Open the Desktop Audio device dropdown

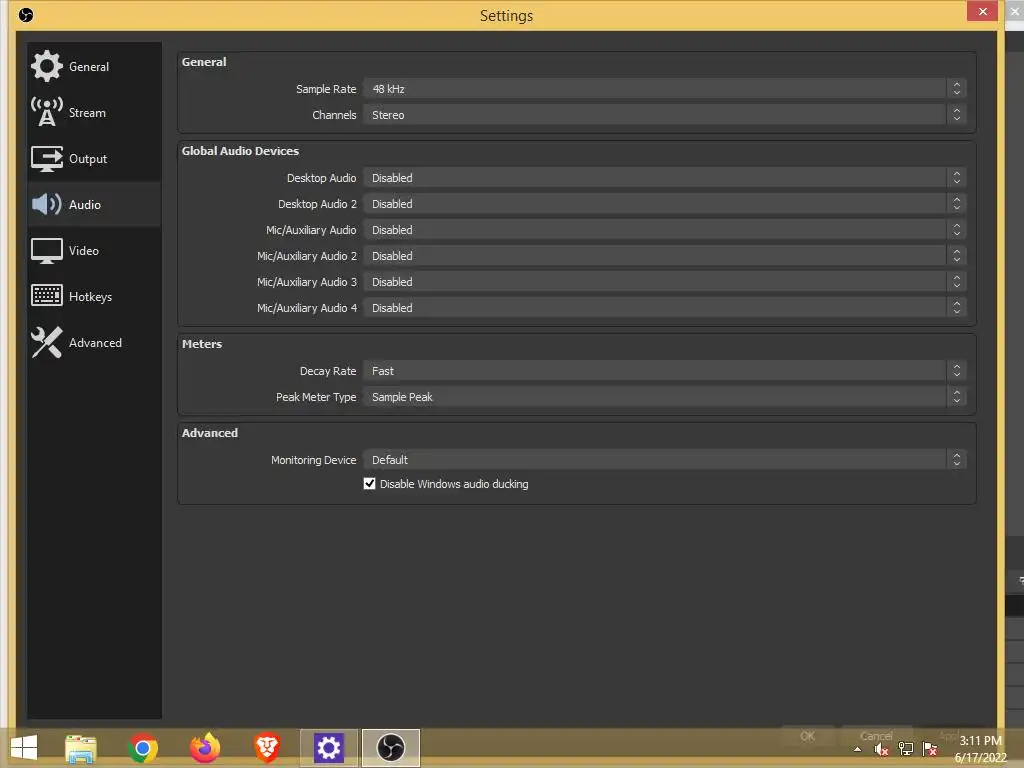tap(665, 178)
